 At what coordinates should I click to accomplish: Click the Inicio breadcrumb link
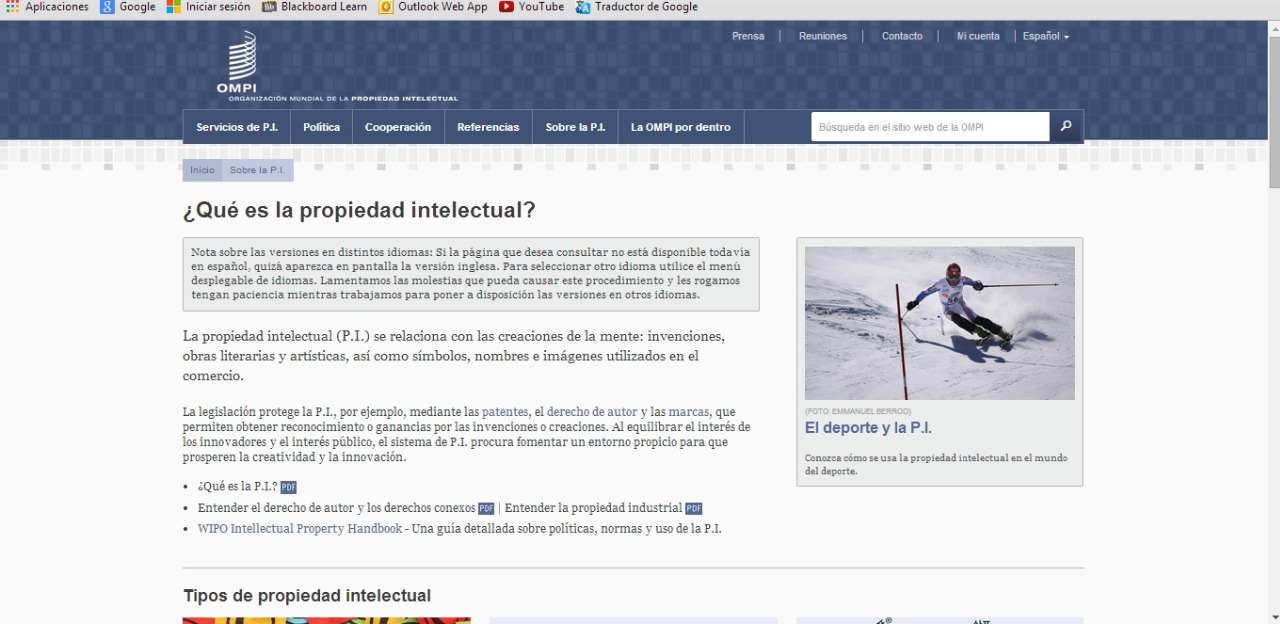202,170
